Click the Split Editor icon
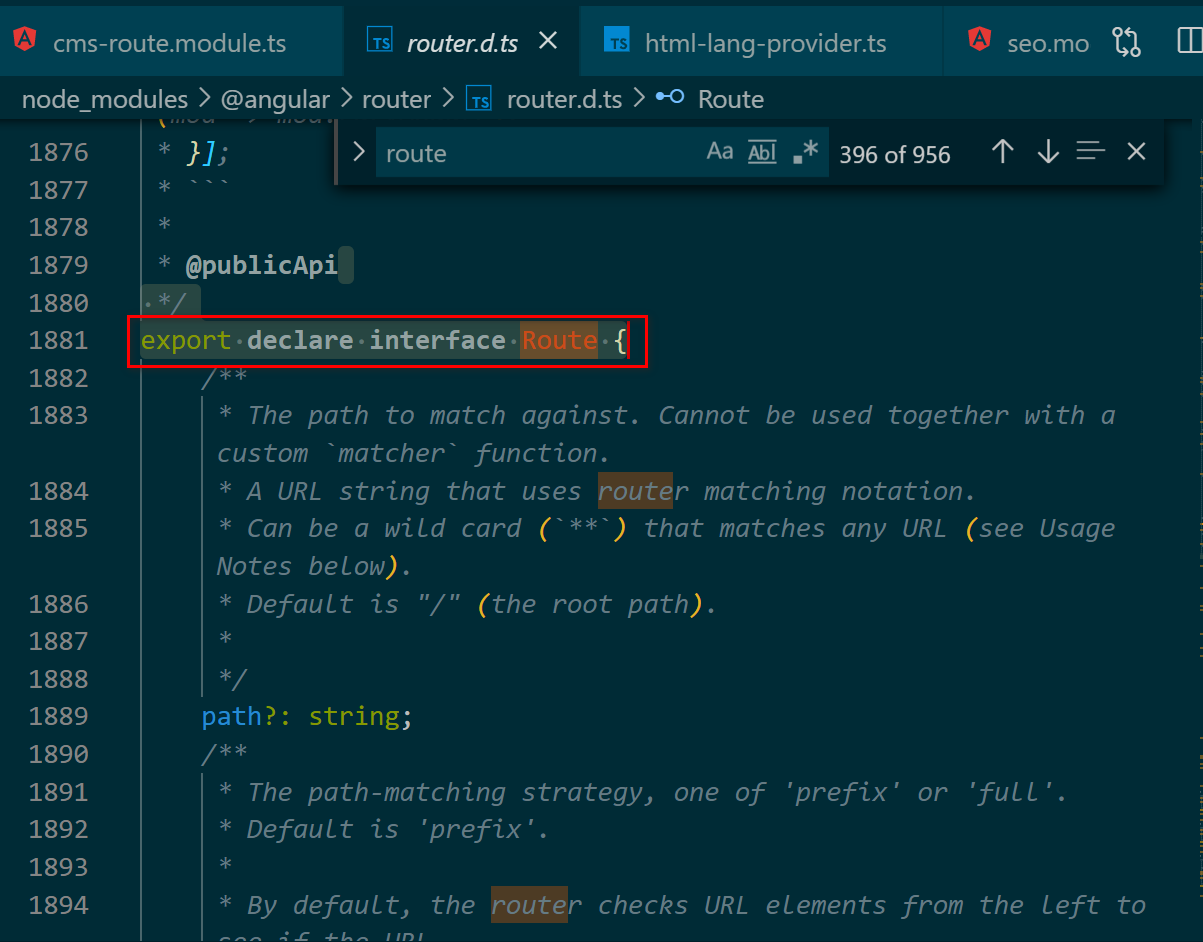The width and height of the screenshot is (1203, 942). [1188, 41]
